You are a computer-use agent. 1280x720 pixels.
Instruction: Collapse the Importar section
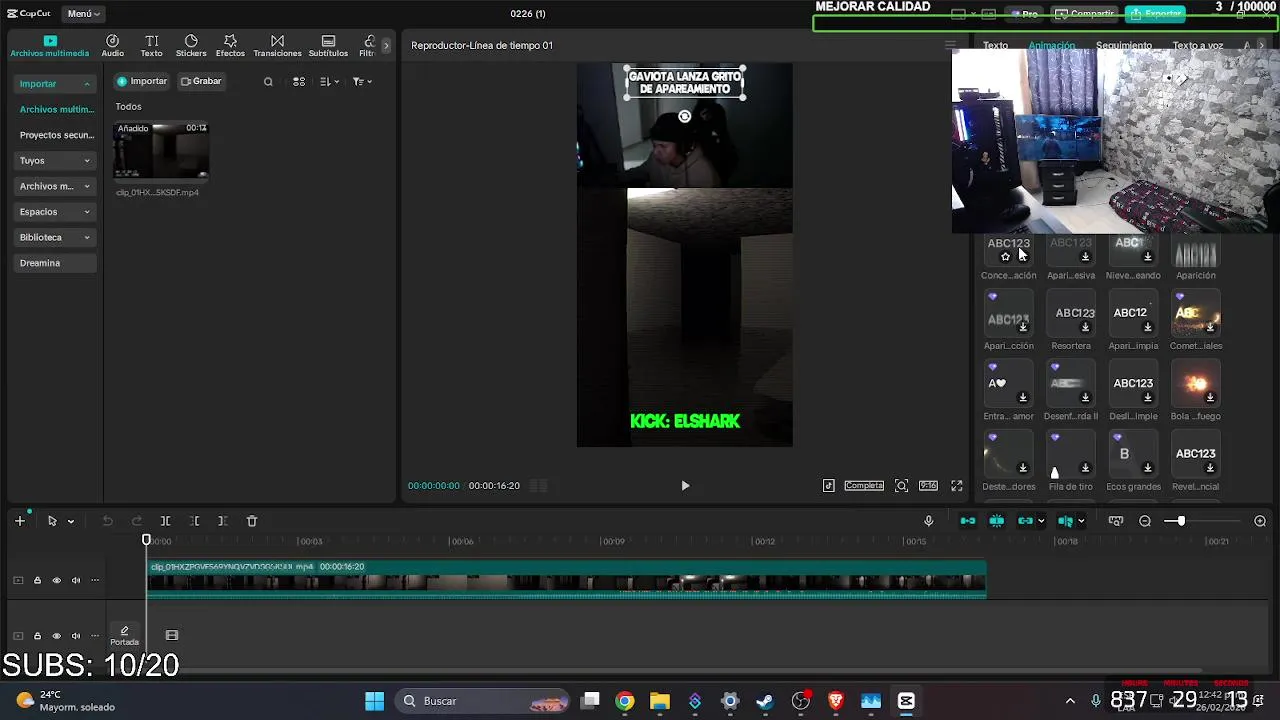pos(56,84)
